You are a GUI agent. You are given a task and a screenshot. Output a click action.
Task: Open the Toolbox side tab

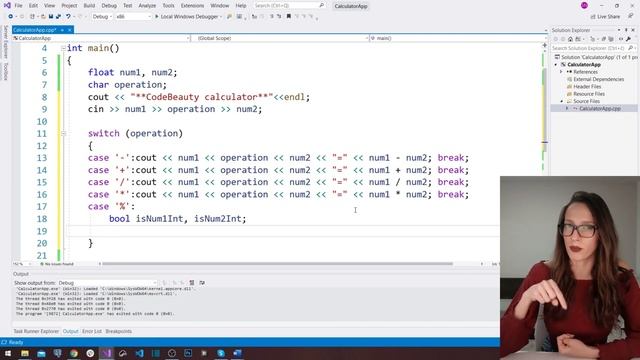click(x=5, y=71)
